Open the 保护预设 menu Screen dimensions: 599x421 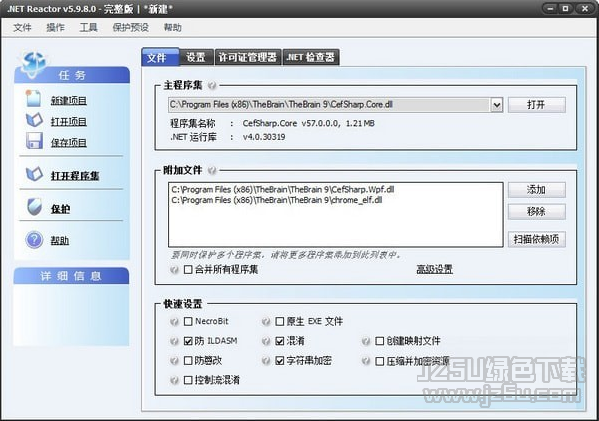[x=131, y=28]
